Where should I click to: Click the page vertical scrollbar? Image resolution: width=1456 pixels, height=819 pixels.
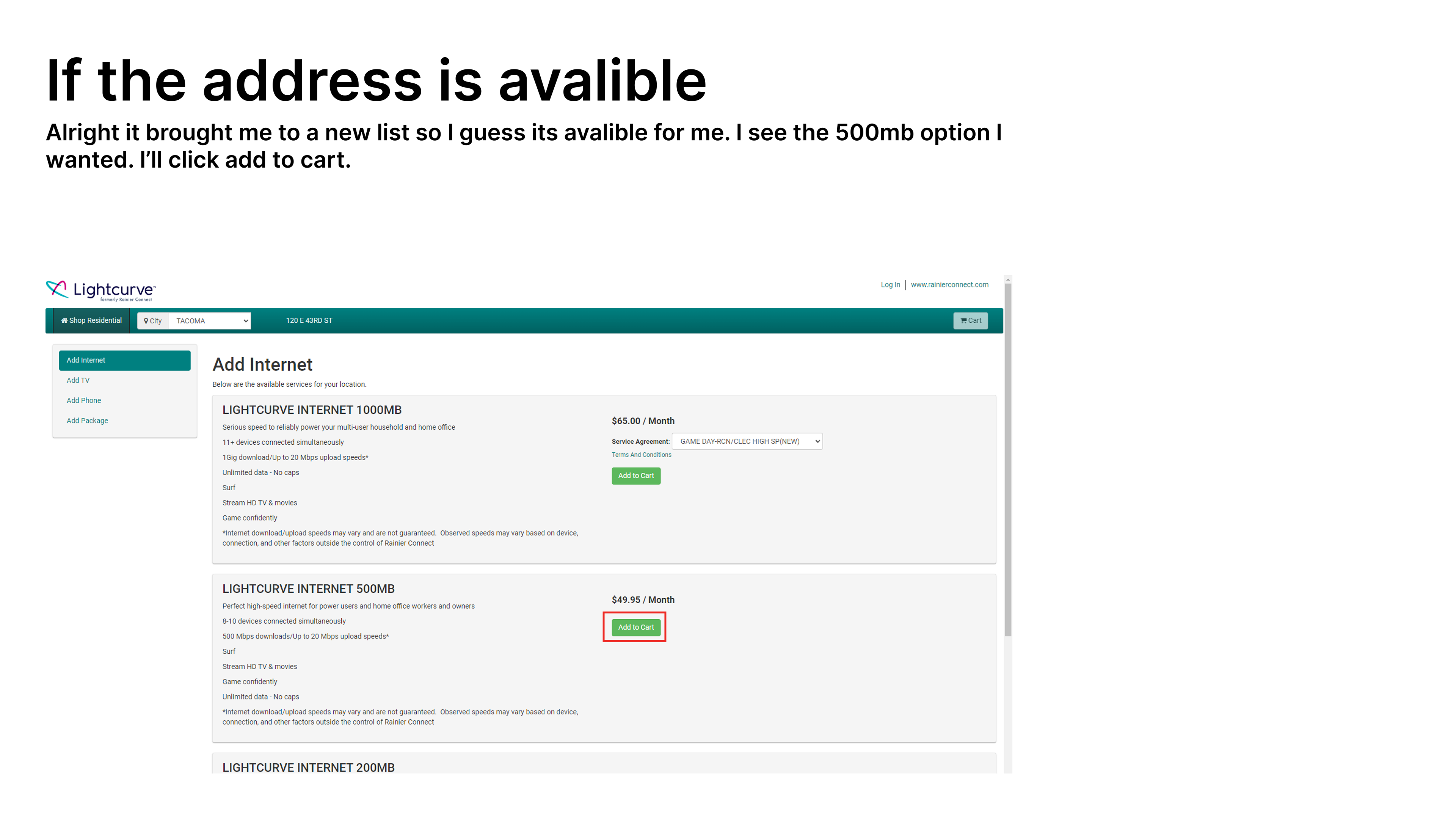pos(1008,460)
